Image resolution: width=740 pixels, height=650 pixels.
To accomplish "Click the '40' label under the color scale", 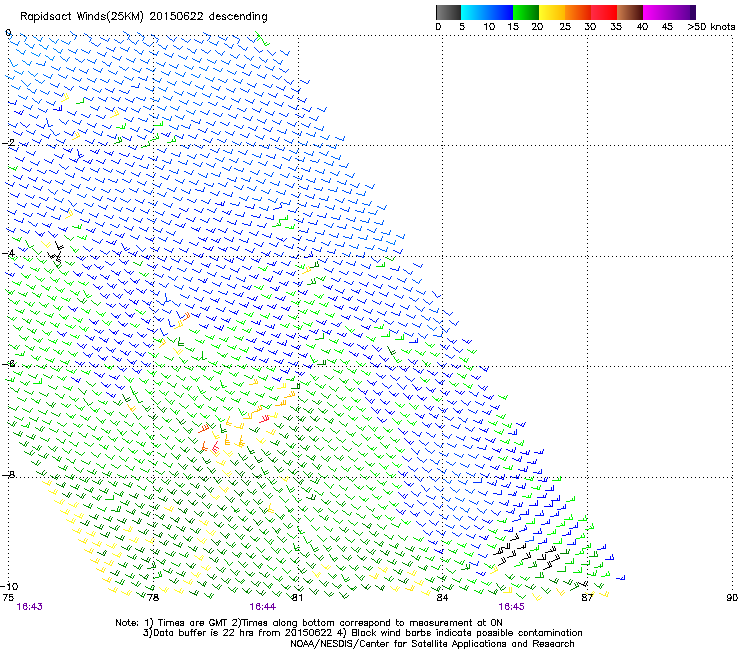I will click(642, 27).
